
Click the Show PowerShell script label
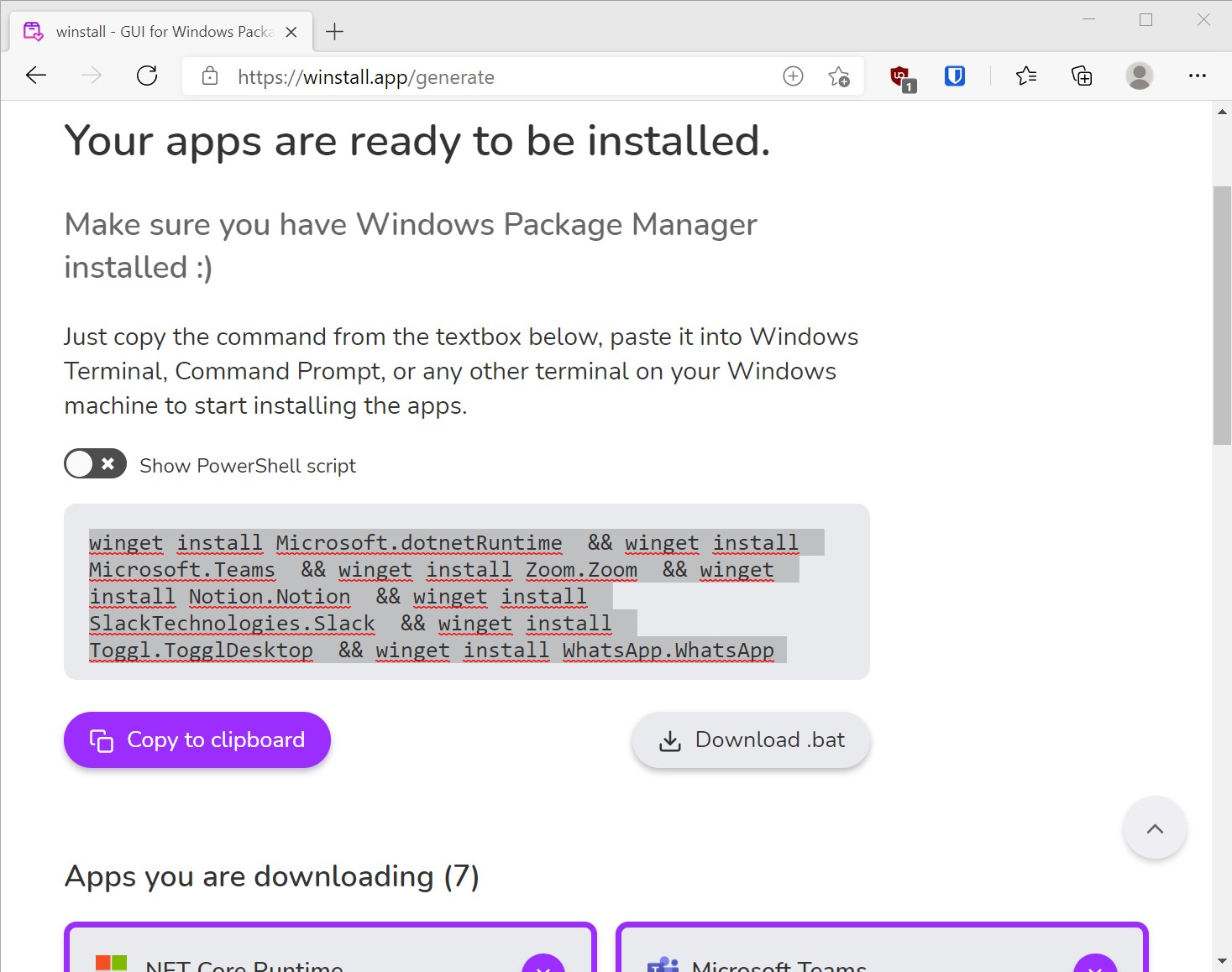click(x=248, y=466)
